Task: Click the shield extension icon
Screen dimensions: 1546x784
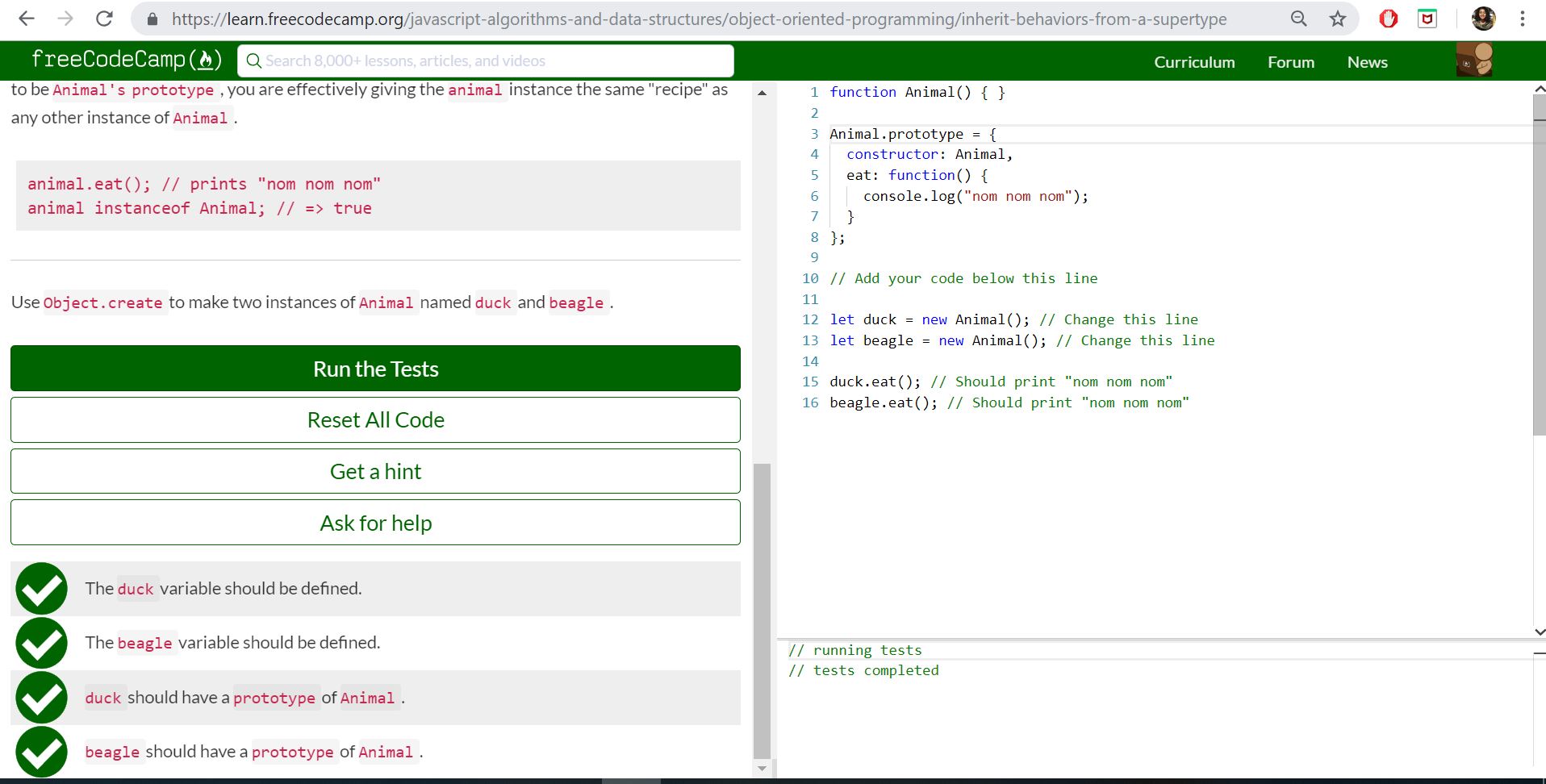Action: coord(1427,19)
